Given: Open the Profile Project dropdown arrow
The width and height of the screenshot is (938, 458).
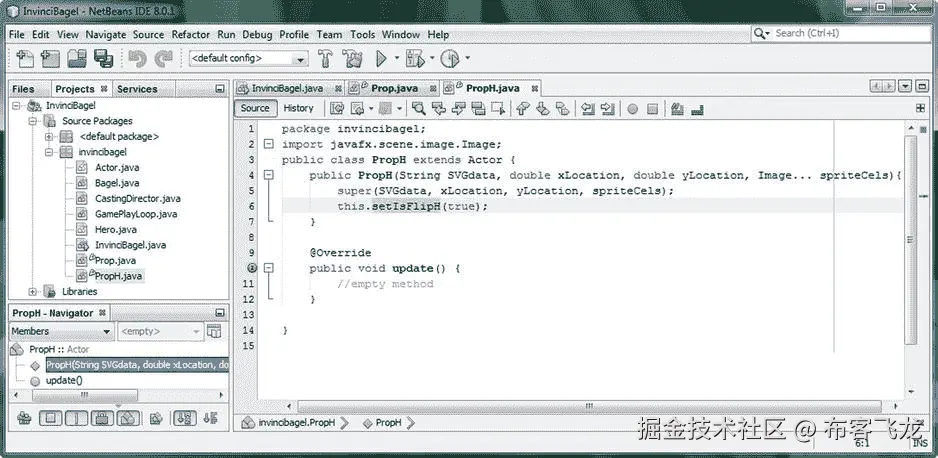Looking at the screenshot, I should tap(467, 58).
